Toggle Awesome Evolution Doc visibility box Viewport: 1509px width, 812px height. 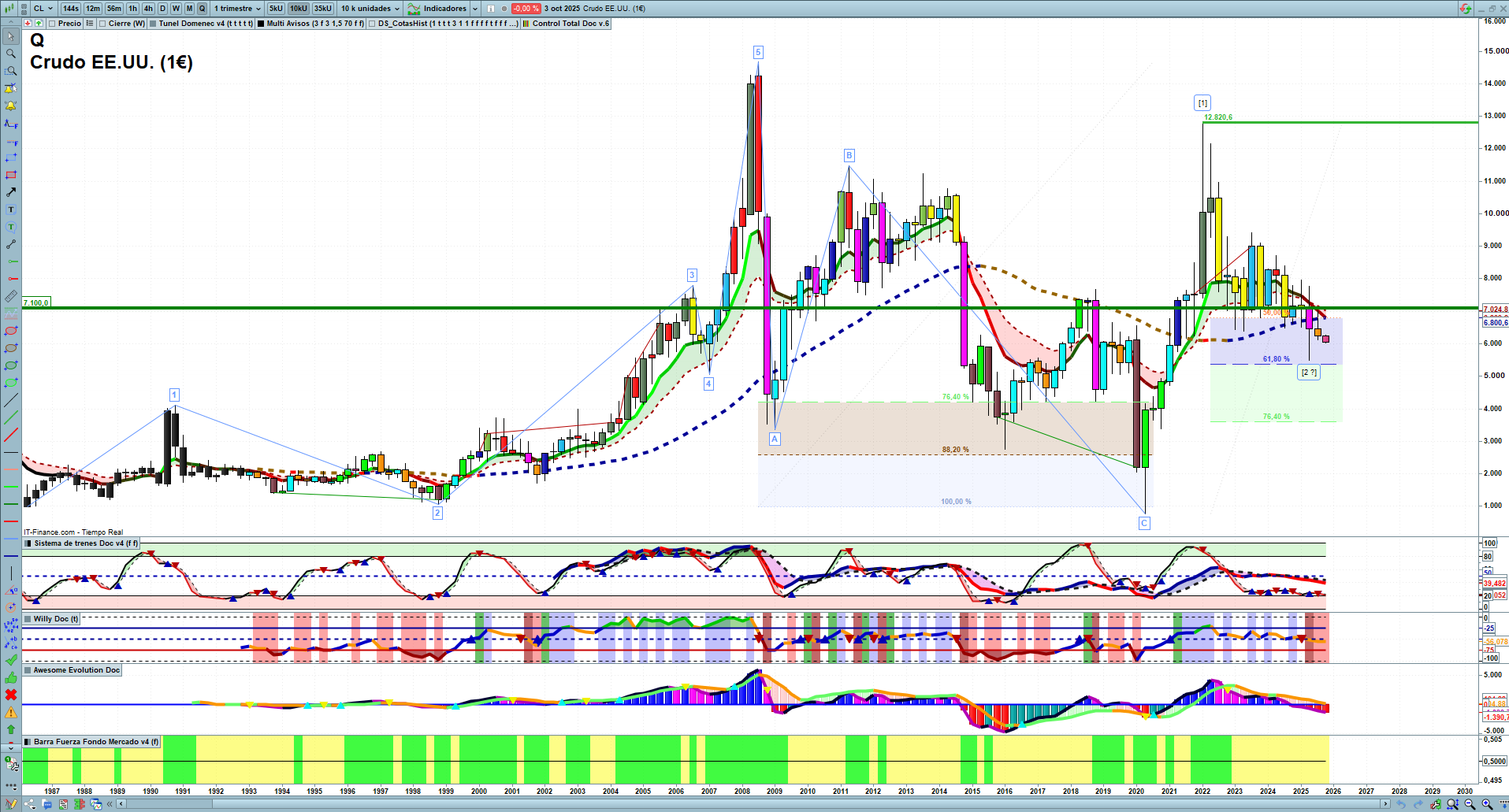[28, 670]
